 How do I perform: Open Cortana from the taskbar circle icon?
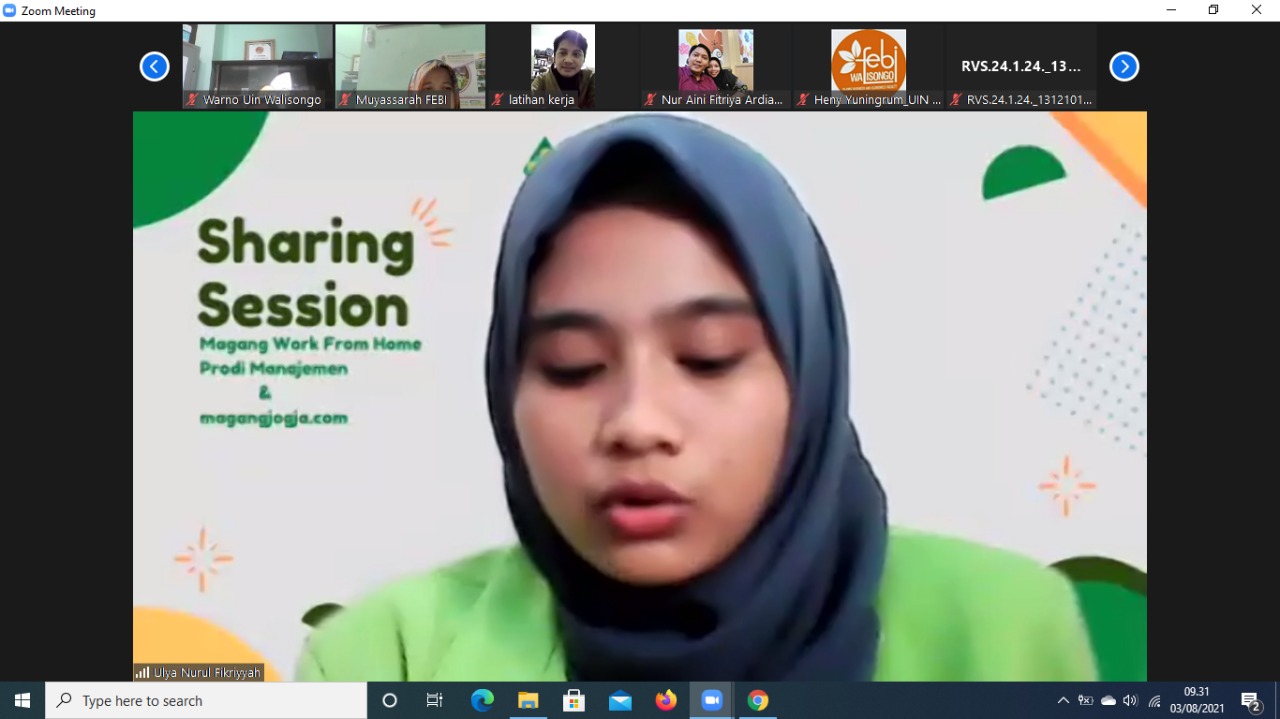point(390,700)
